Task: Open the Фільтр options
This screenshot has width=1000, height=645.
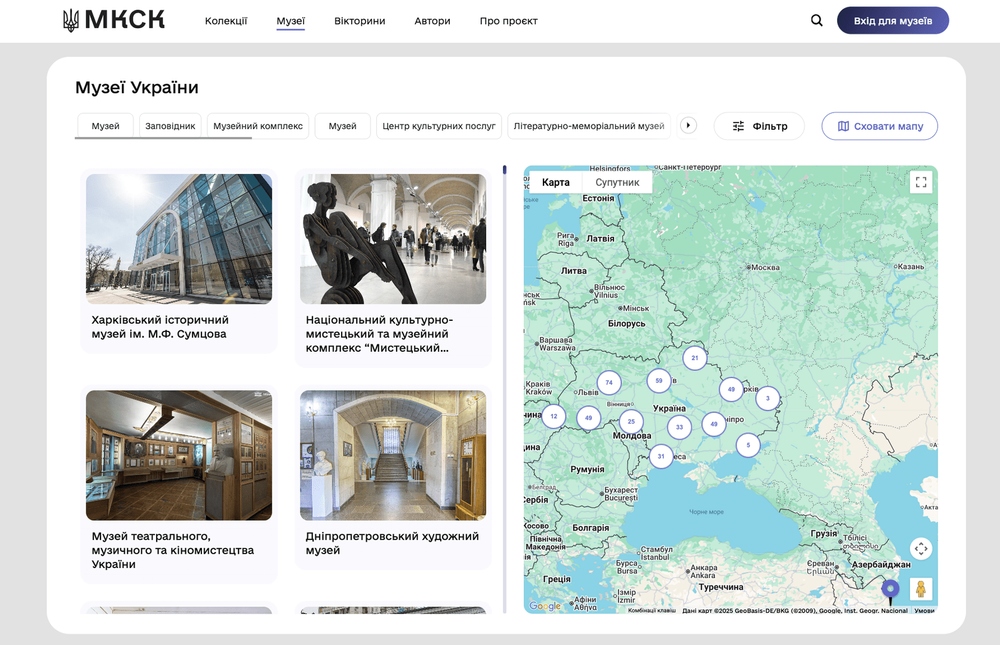Action: 759,126
